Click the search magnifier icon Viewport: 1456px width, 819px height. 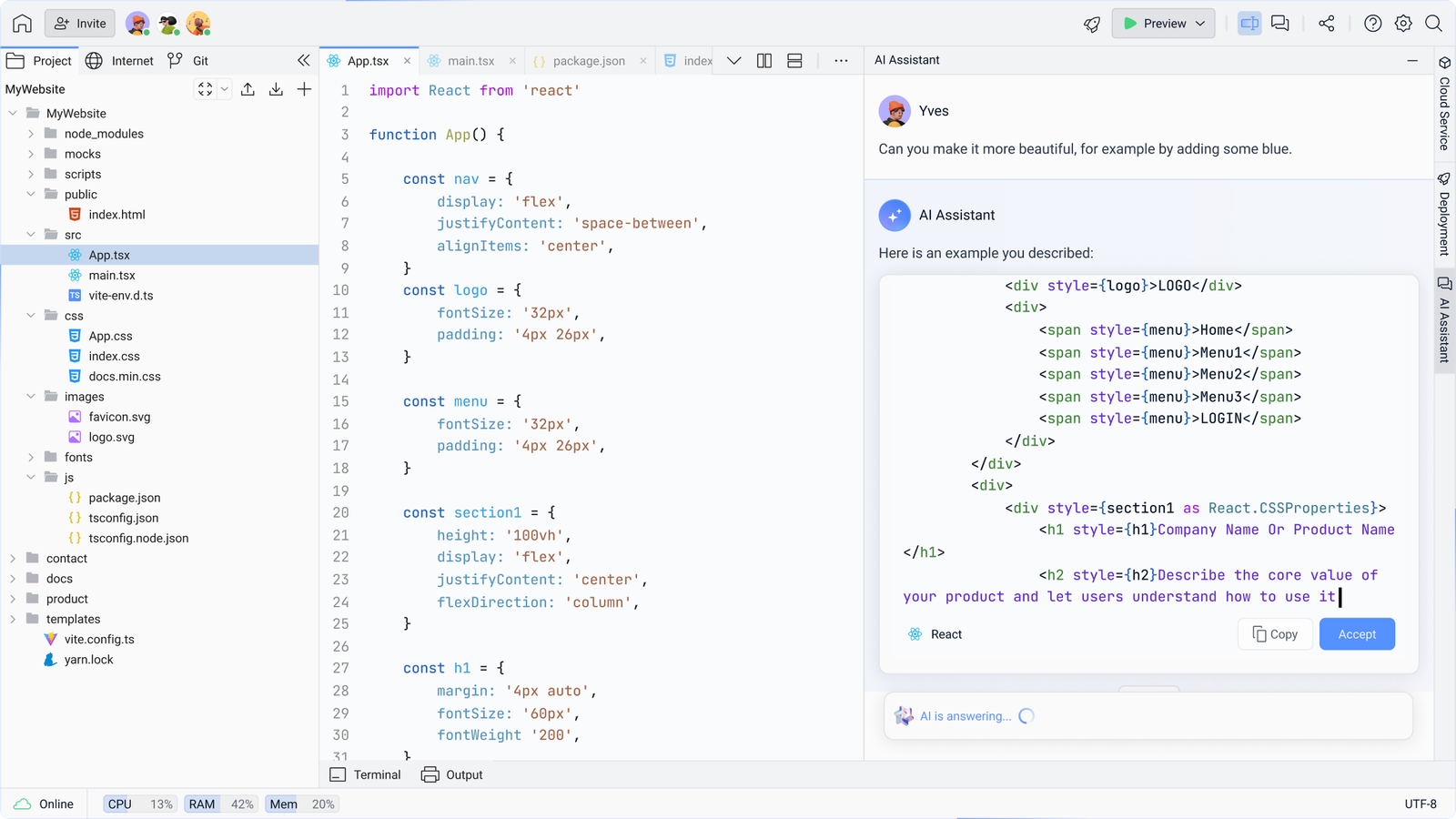pyautogui.click(x=1433, y=24)
